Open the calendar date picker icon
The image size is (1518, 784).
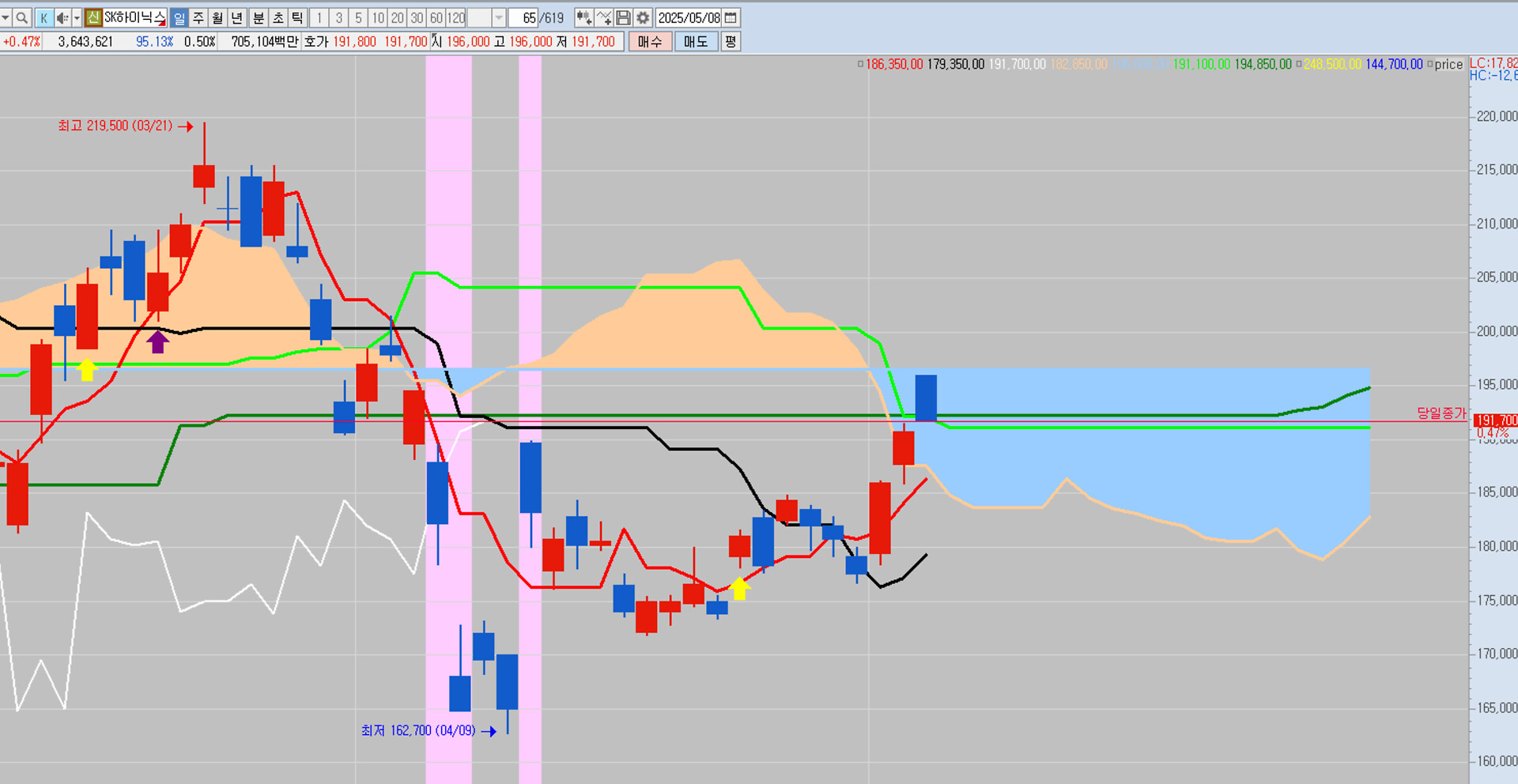pos(731,17)
